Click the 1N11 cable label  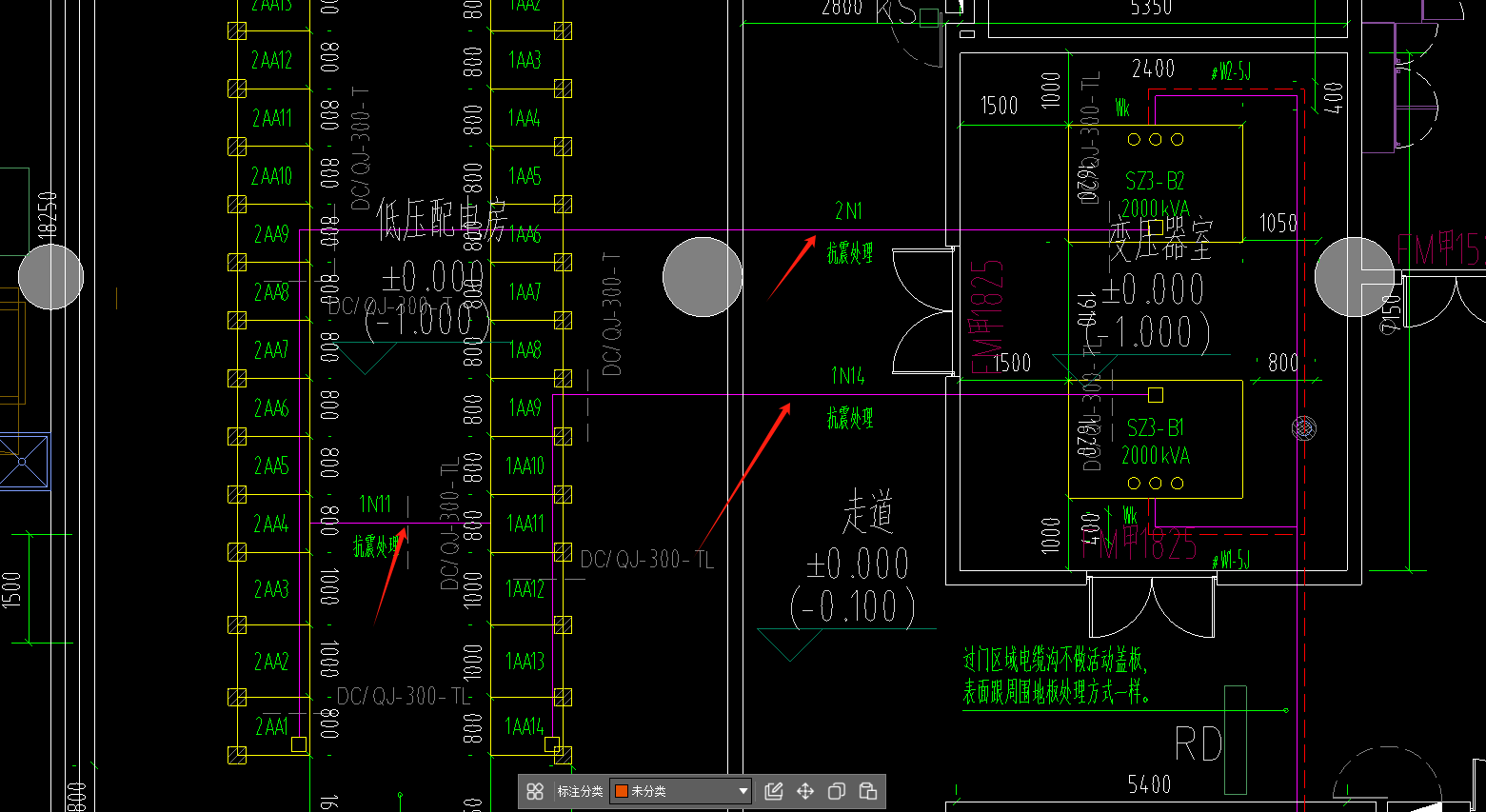375,504
